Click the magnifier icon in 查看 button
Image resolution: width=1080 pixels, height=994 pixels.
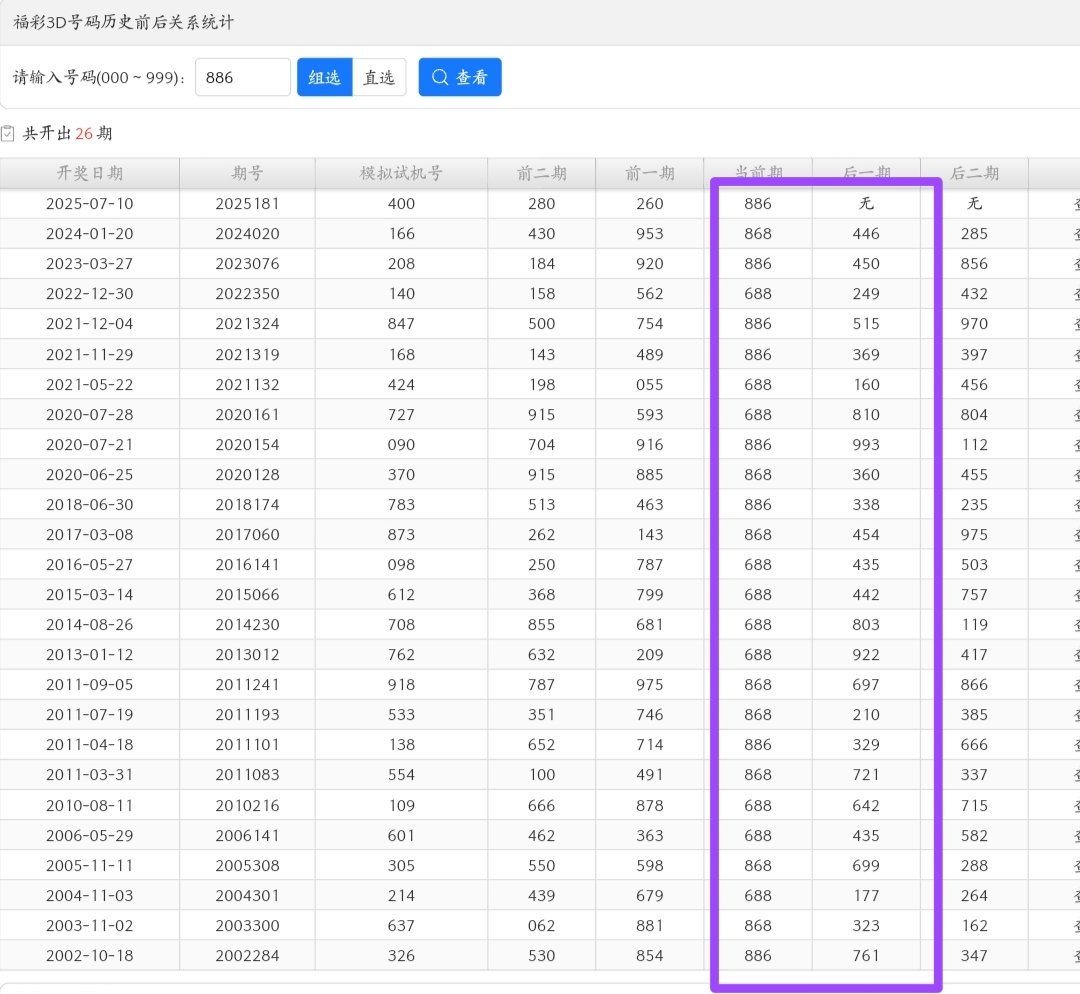pyautogui.click(x=440, y=77)
